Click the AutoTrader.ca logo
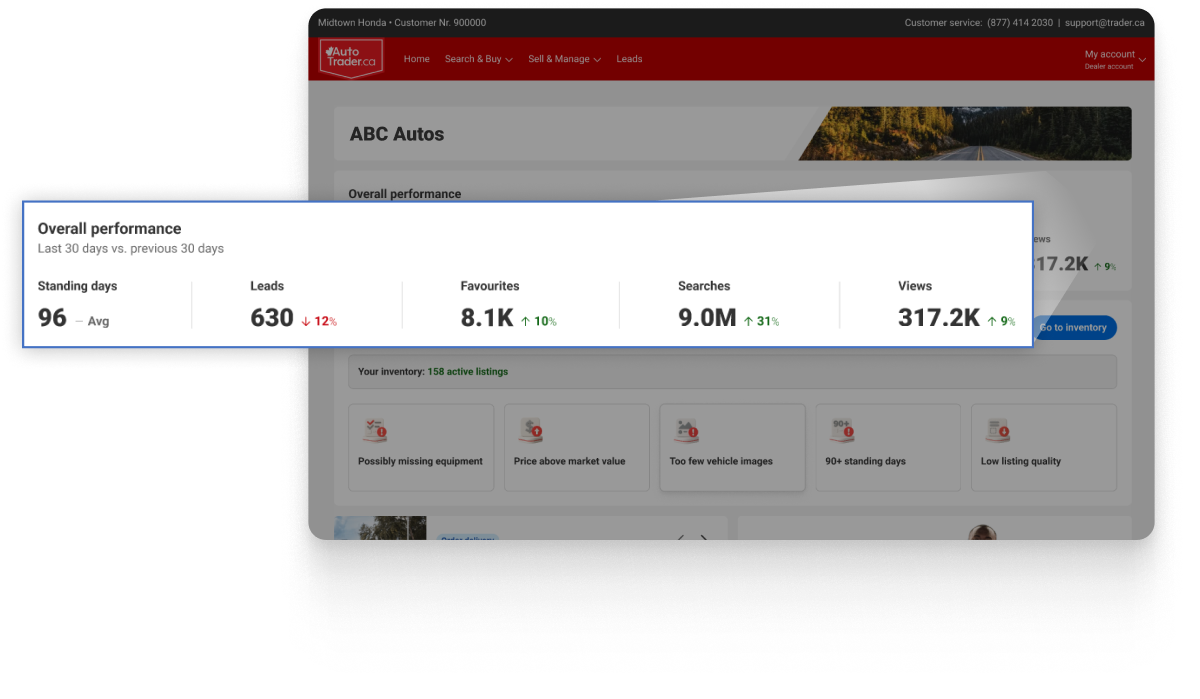1200x699 pixels. pyautogui.click(x=350, y=58)
